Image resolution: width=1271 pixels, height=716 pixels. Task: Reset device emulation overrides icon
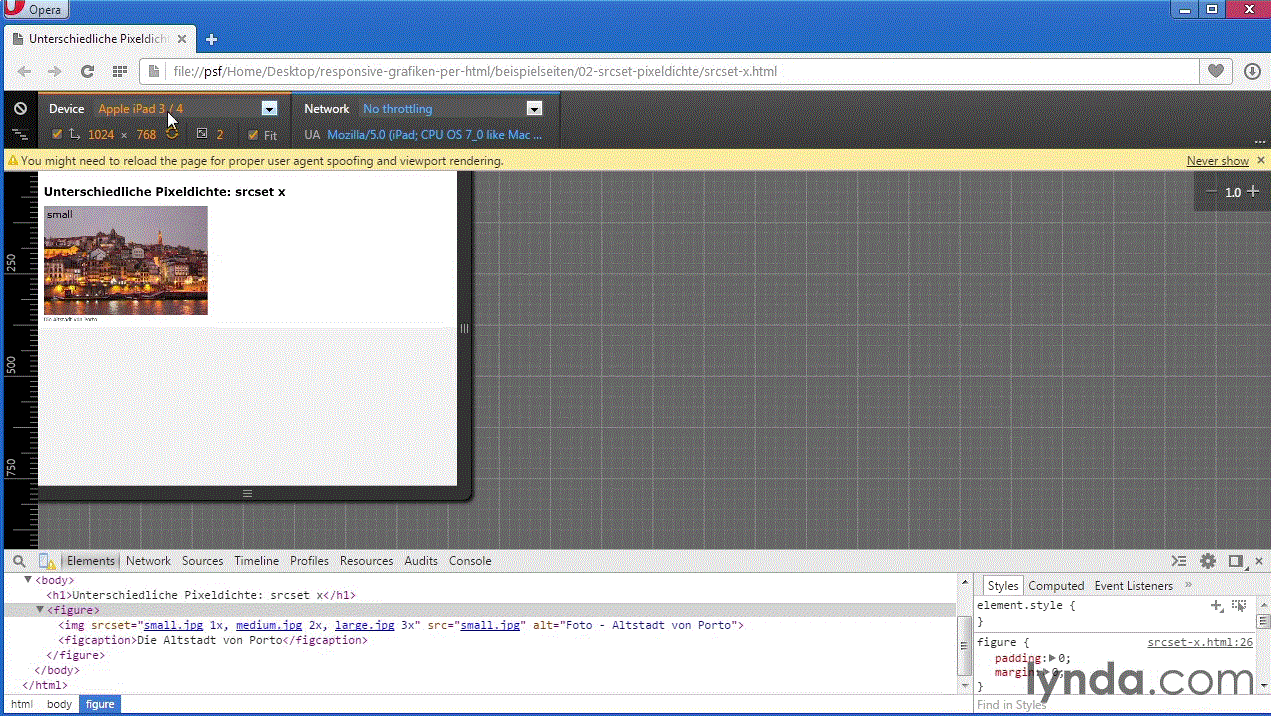click(x=20, y=108)
